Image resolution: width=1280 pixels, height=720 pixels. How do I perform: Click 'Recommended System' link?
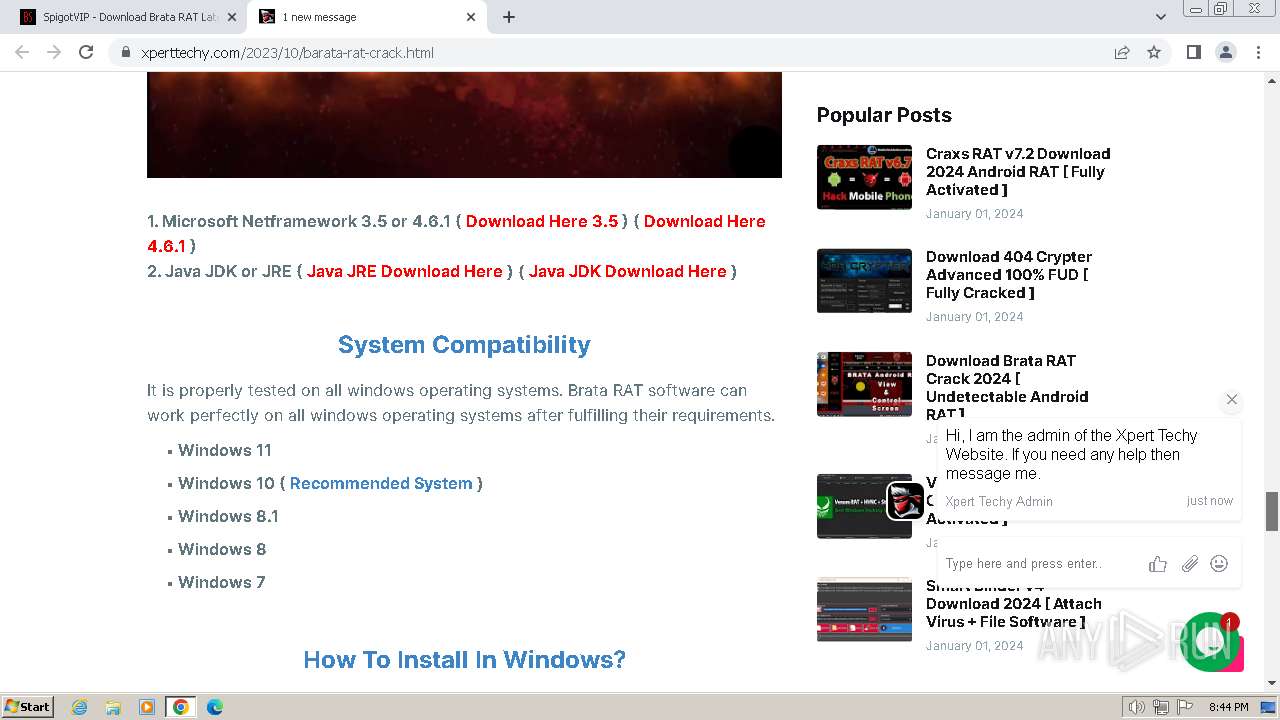[x=381, y=483]
